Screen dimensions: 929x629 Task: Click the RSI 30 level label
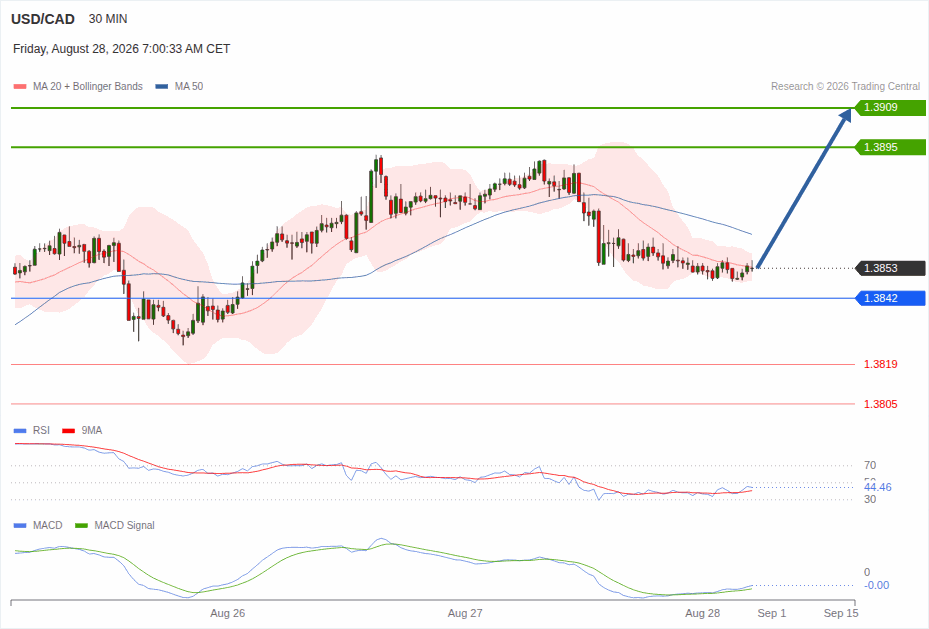coord(870,499)
